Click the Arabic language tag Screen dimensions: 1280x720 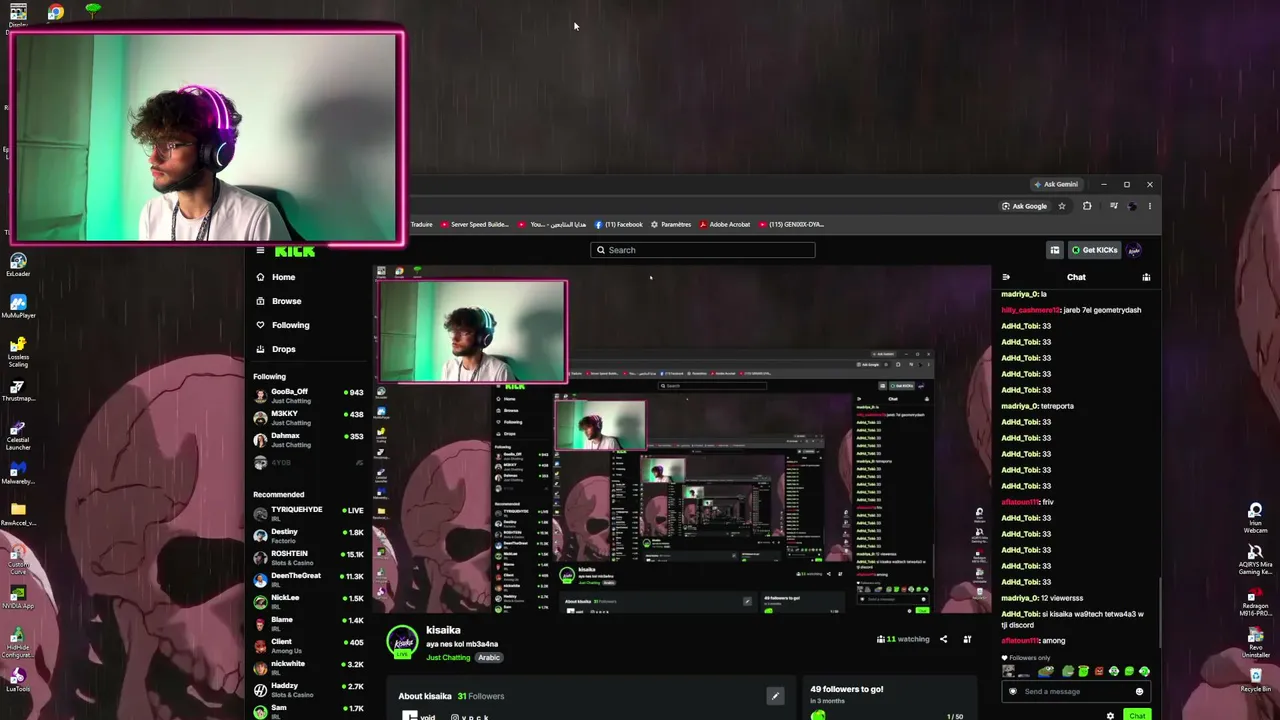tap(489, 658)
